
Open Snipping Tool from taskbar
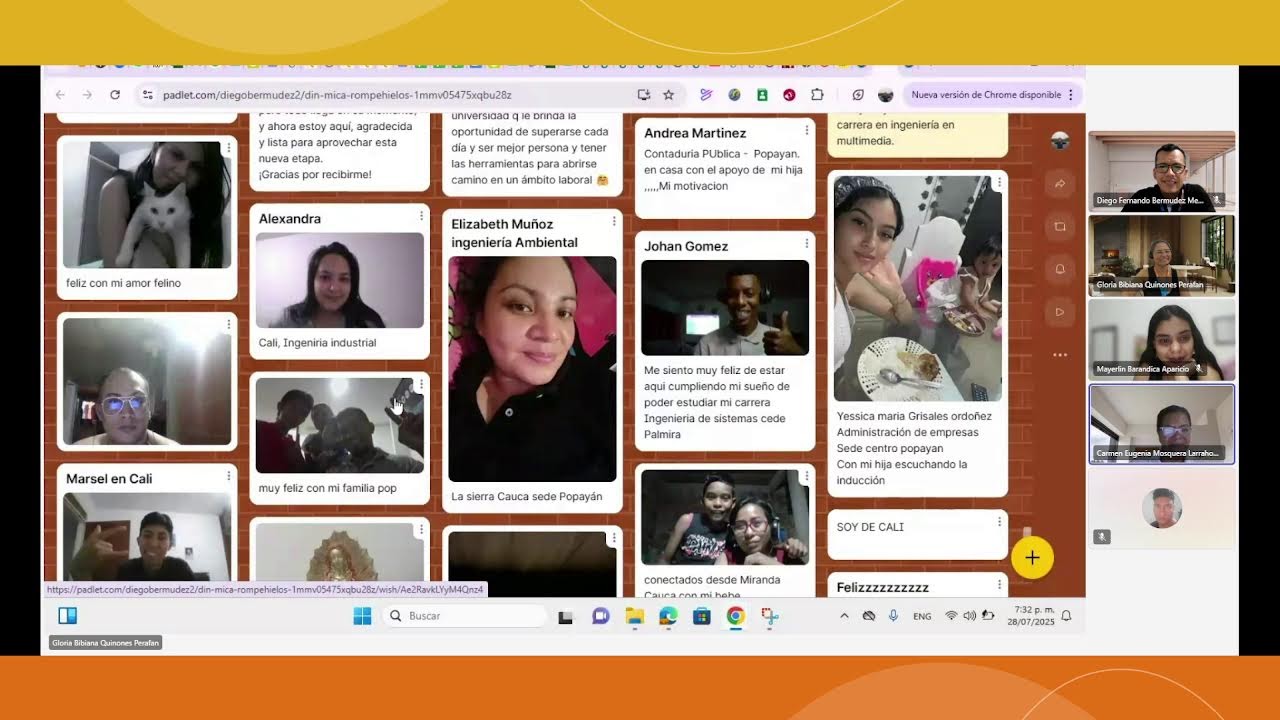[769, 616]
